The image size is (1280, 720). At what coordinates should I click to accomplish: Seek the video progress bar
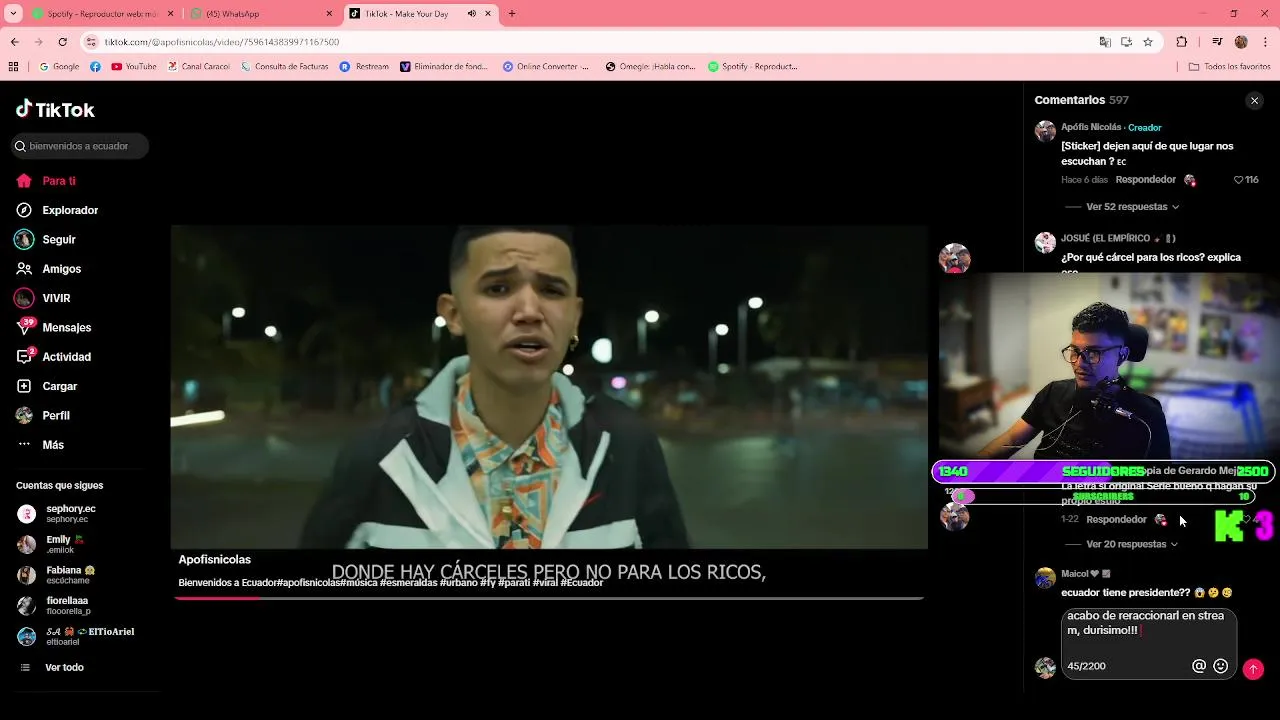(548, 598)
